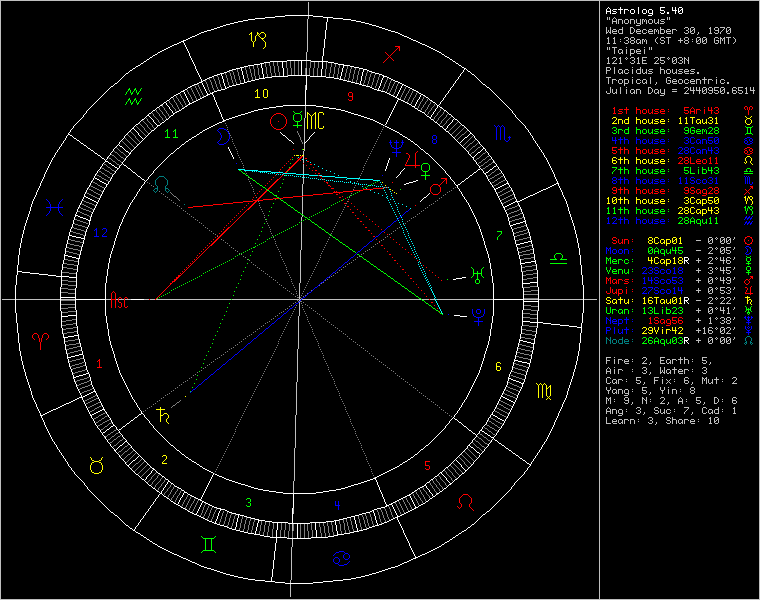Select house number 12 inside the wheel
The width and height of the screenshot is (760, 600).
[100, 233]
